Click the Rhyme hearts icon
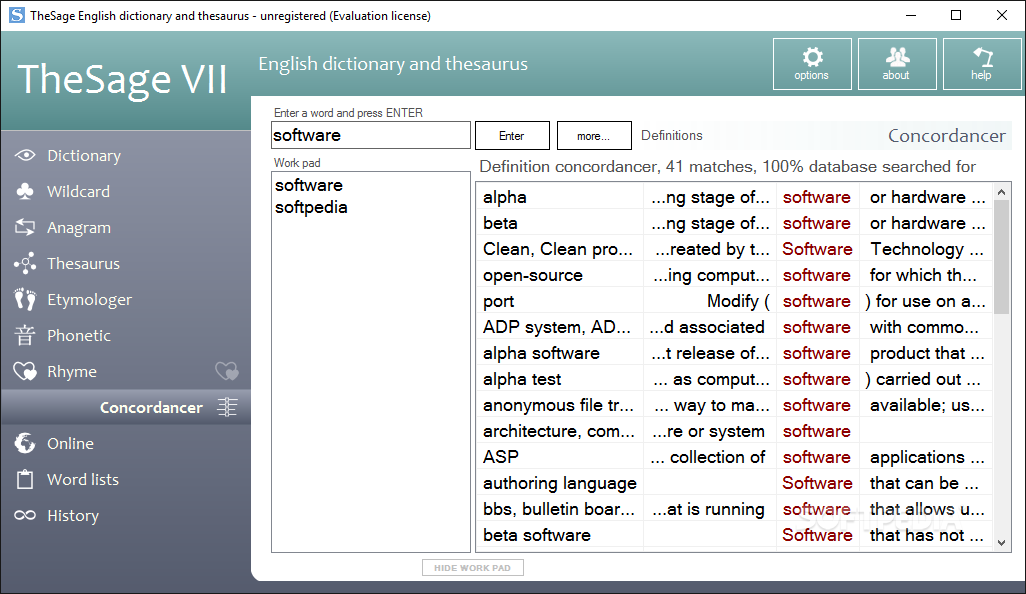1026x594 pixels. [25, 372]
